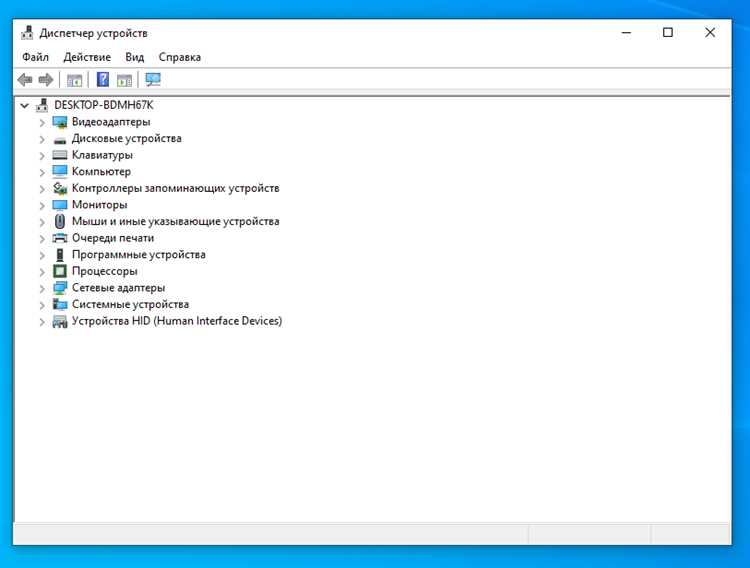Viewport: 750px width, 568px height.
Task: Show/hide console tree toolbar icon
Action: (74, 80)
